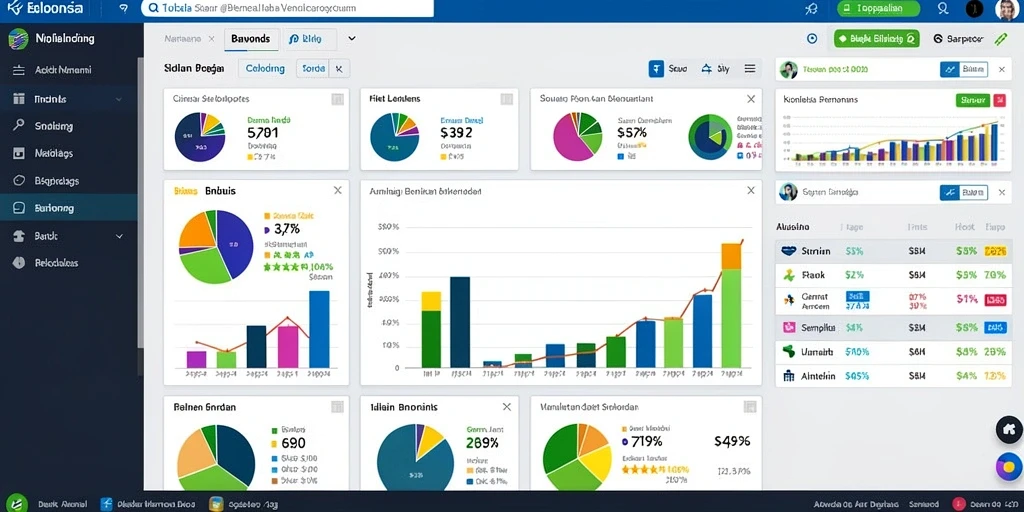Click the Snolding magnifier sidebar icon
This screenshot has height=512, width=1024.
19,126
